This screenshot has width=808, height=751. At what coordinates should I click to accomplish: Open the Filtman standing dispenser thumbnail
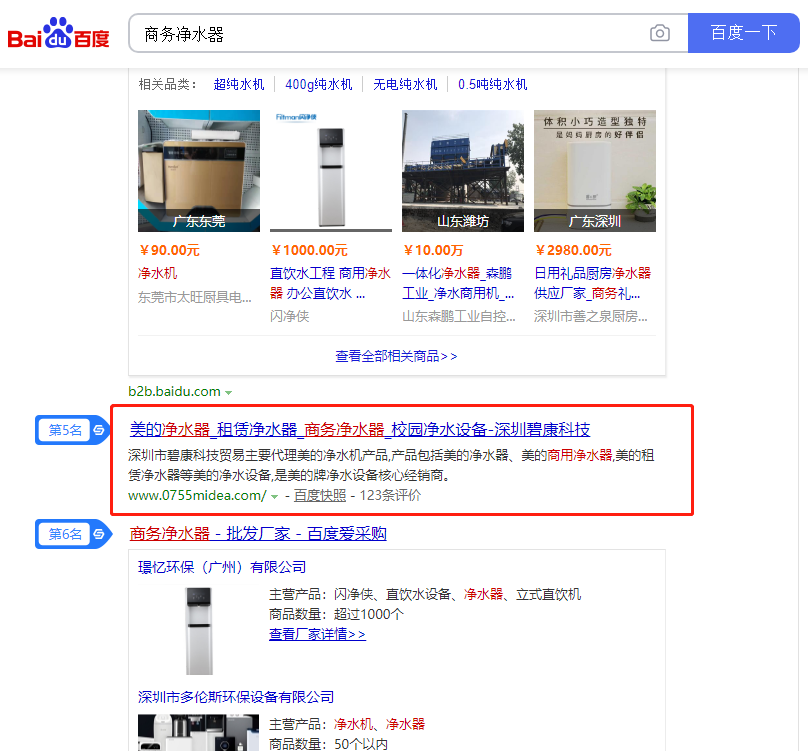point(331,171)
